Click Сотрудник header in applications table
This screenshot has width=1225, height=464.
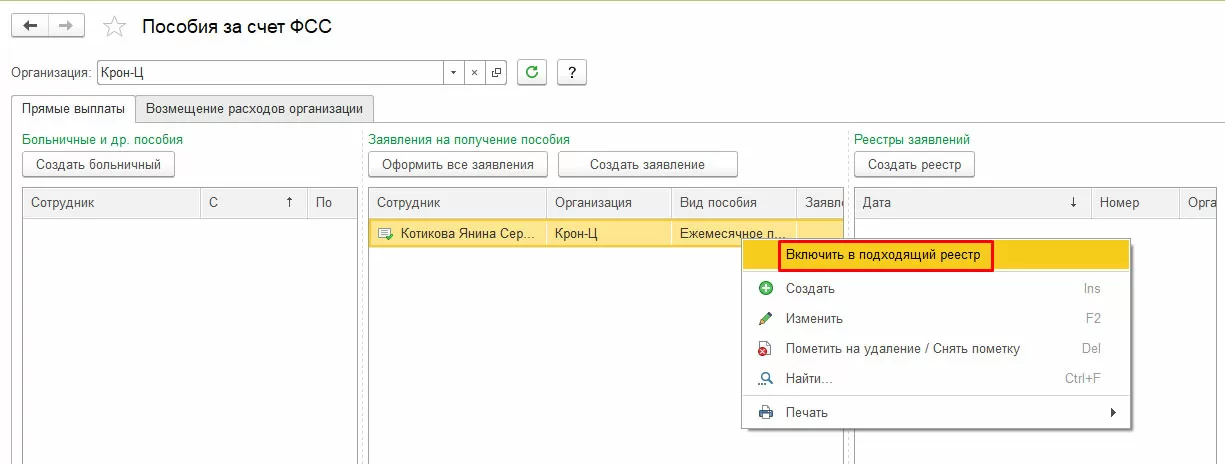coord(458,202)
